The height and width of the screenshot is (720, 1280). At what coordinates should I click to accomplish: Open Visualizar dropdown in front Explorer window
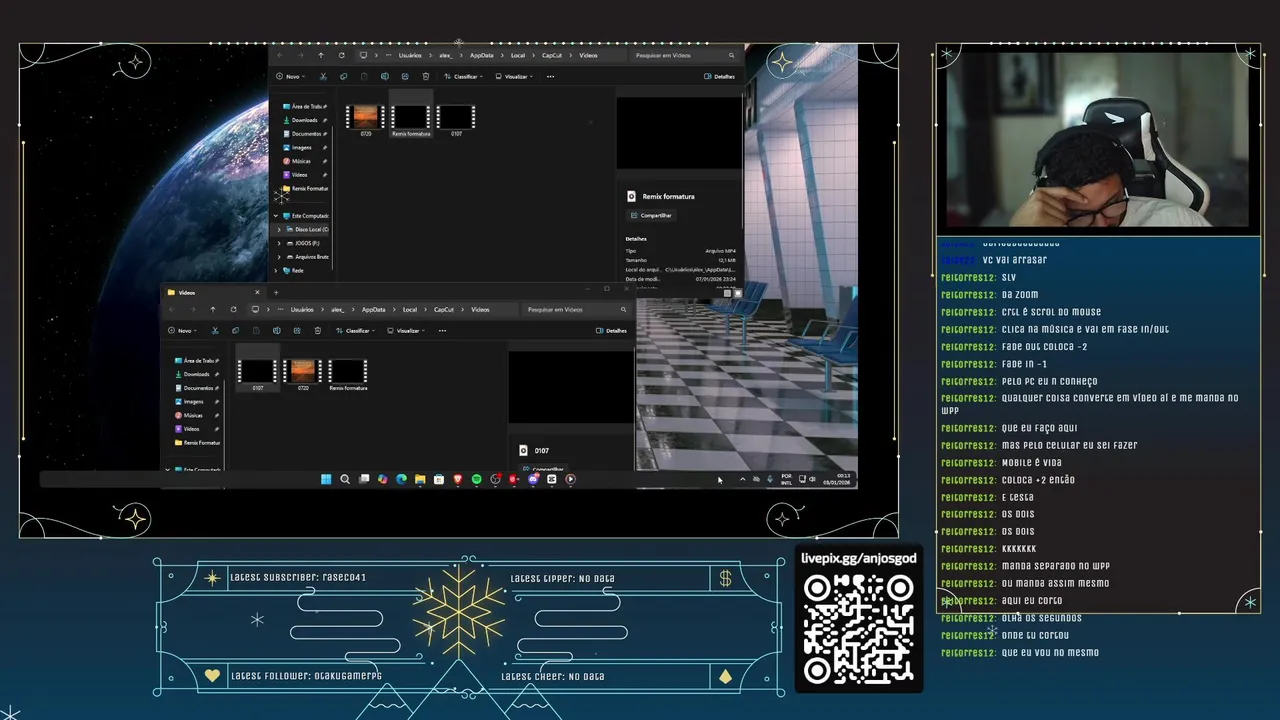(406, 330)
